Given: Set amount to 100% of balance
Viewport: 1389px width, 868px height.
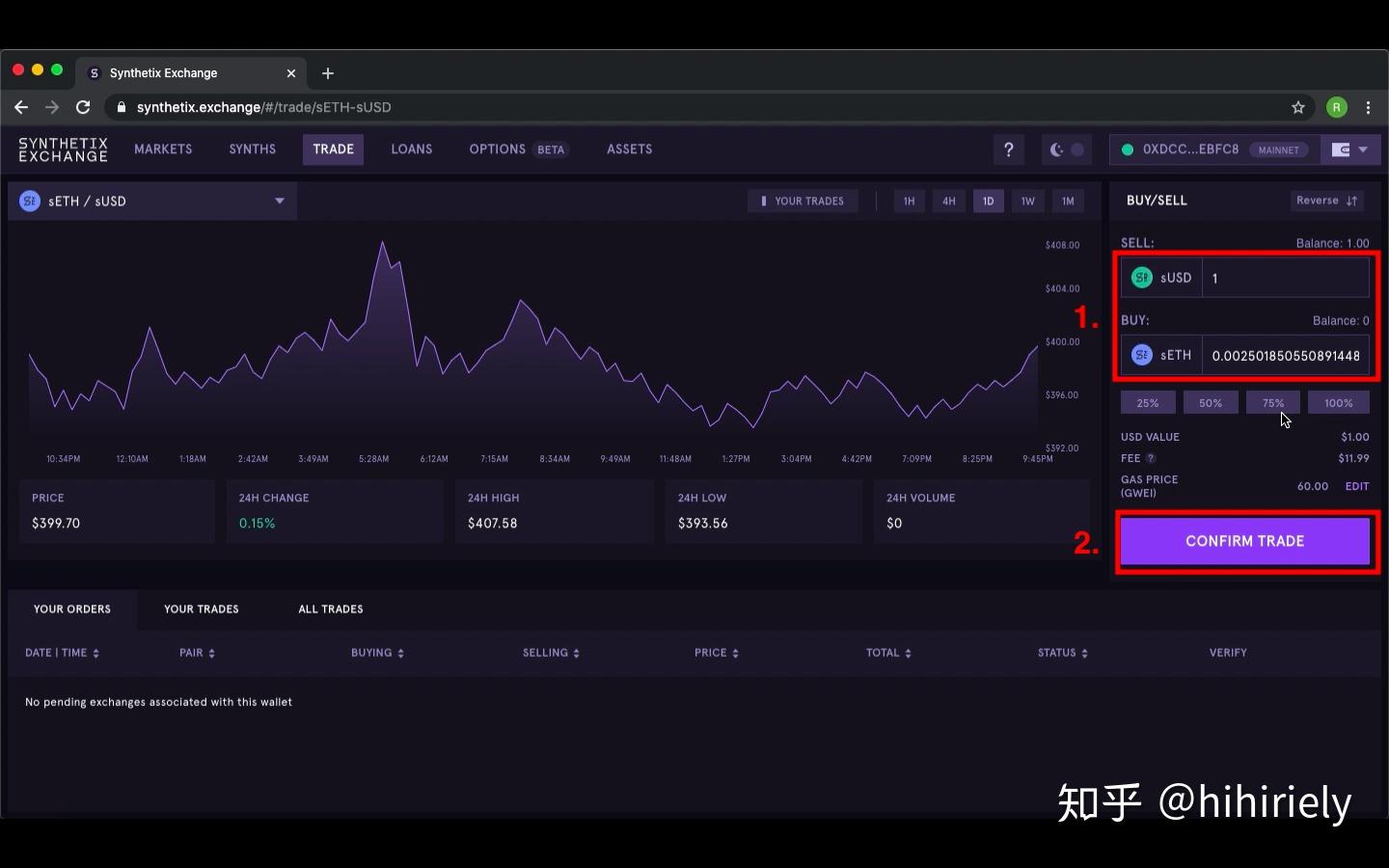Looking at the screenshot, I should point(1339,403).
